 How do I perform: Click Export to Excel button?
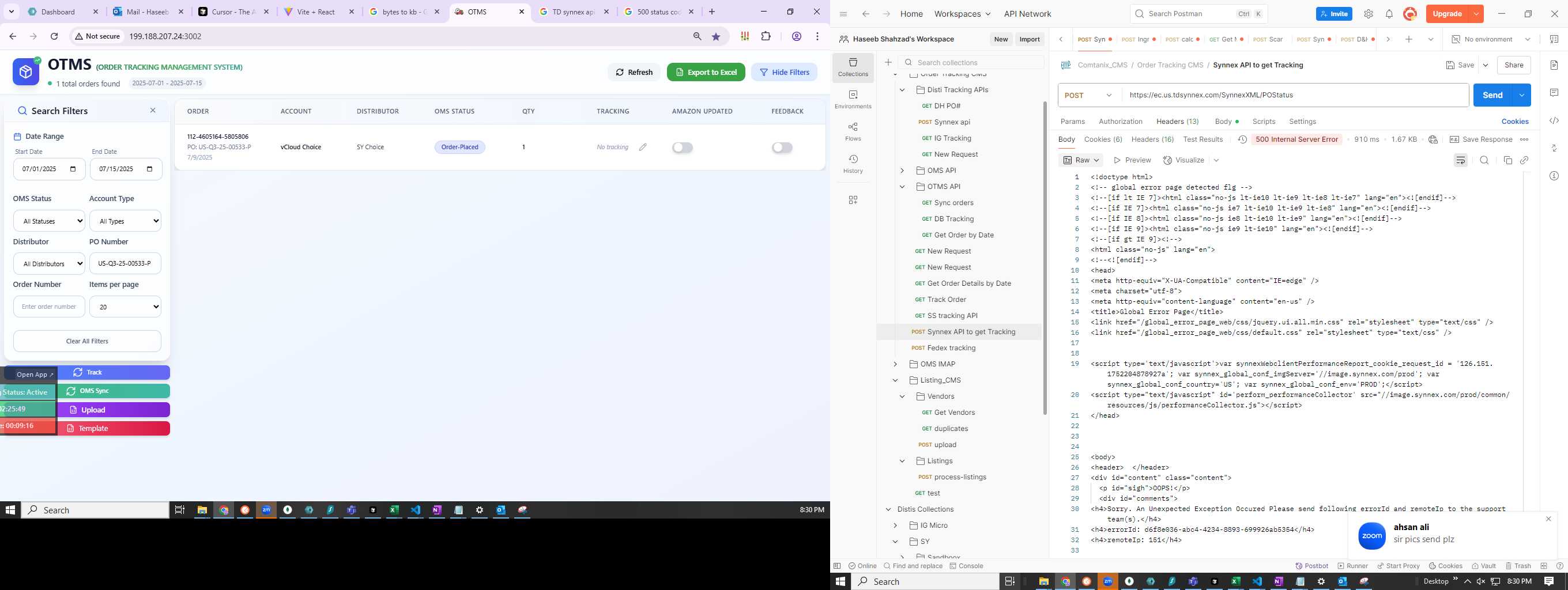tap(706, 72)
